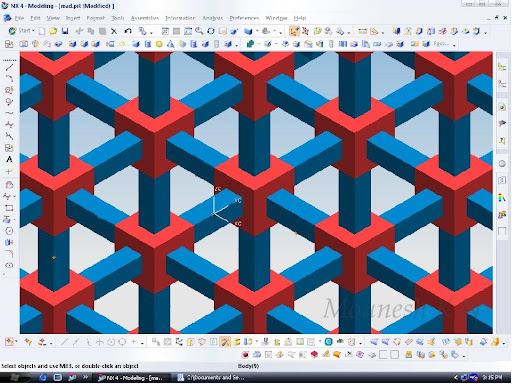Open the Assembly Navigator side tab

[502, 67]
